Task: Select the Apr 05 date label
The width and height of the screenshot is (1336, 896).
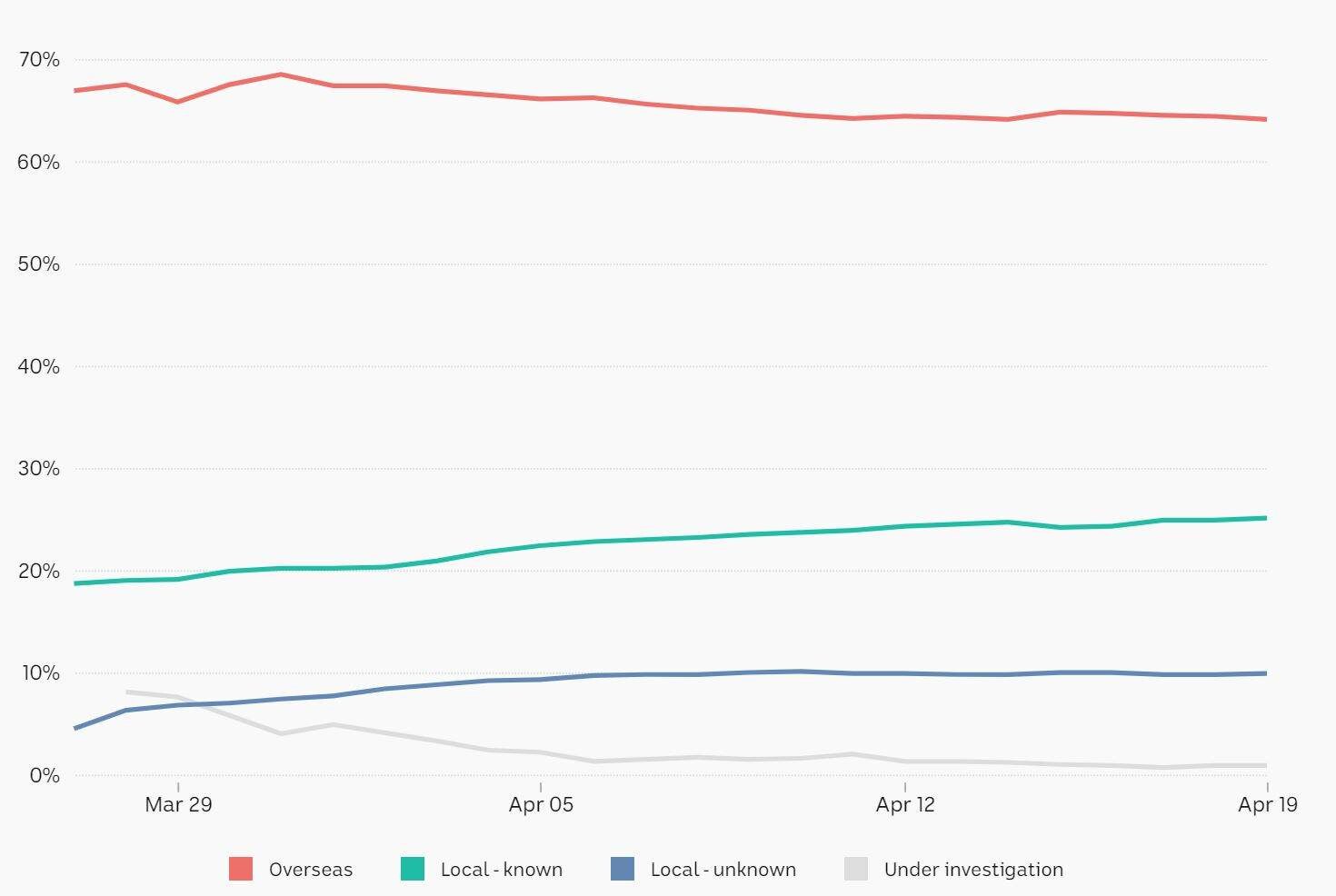Action: pos(541,804)
